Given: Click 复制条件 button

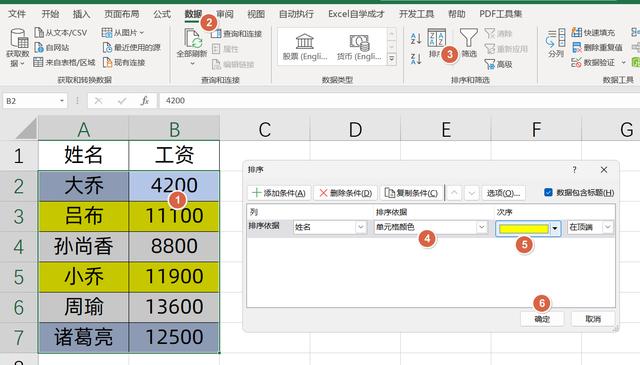Looking at the screenshot, I should (411, 193).
